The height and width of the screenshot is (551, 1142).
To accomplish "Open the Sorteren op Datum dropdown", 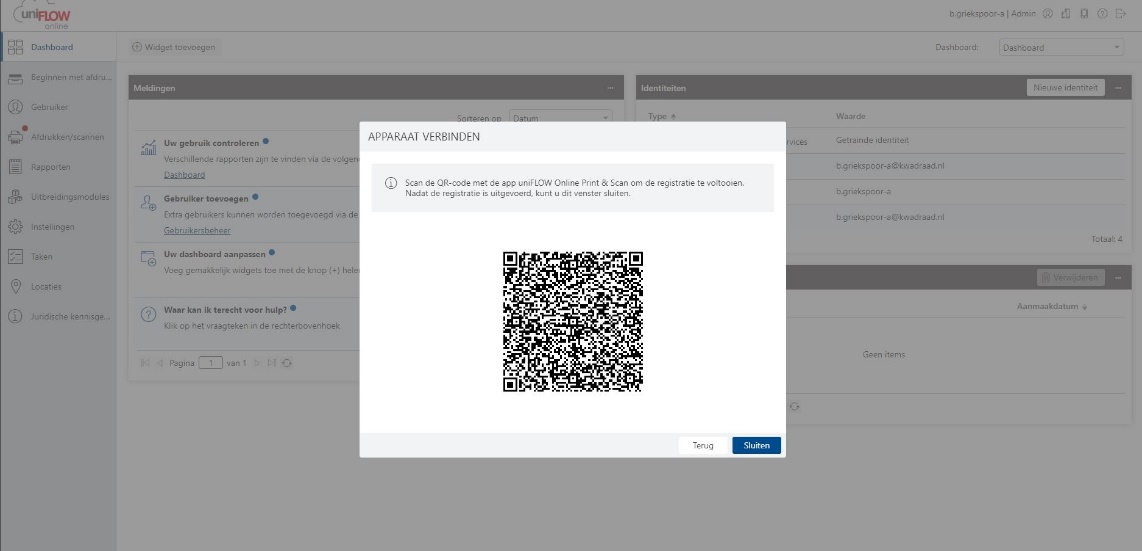I will pos(560,117).
